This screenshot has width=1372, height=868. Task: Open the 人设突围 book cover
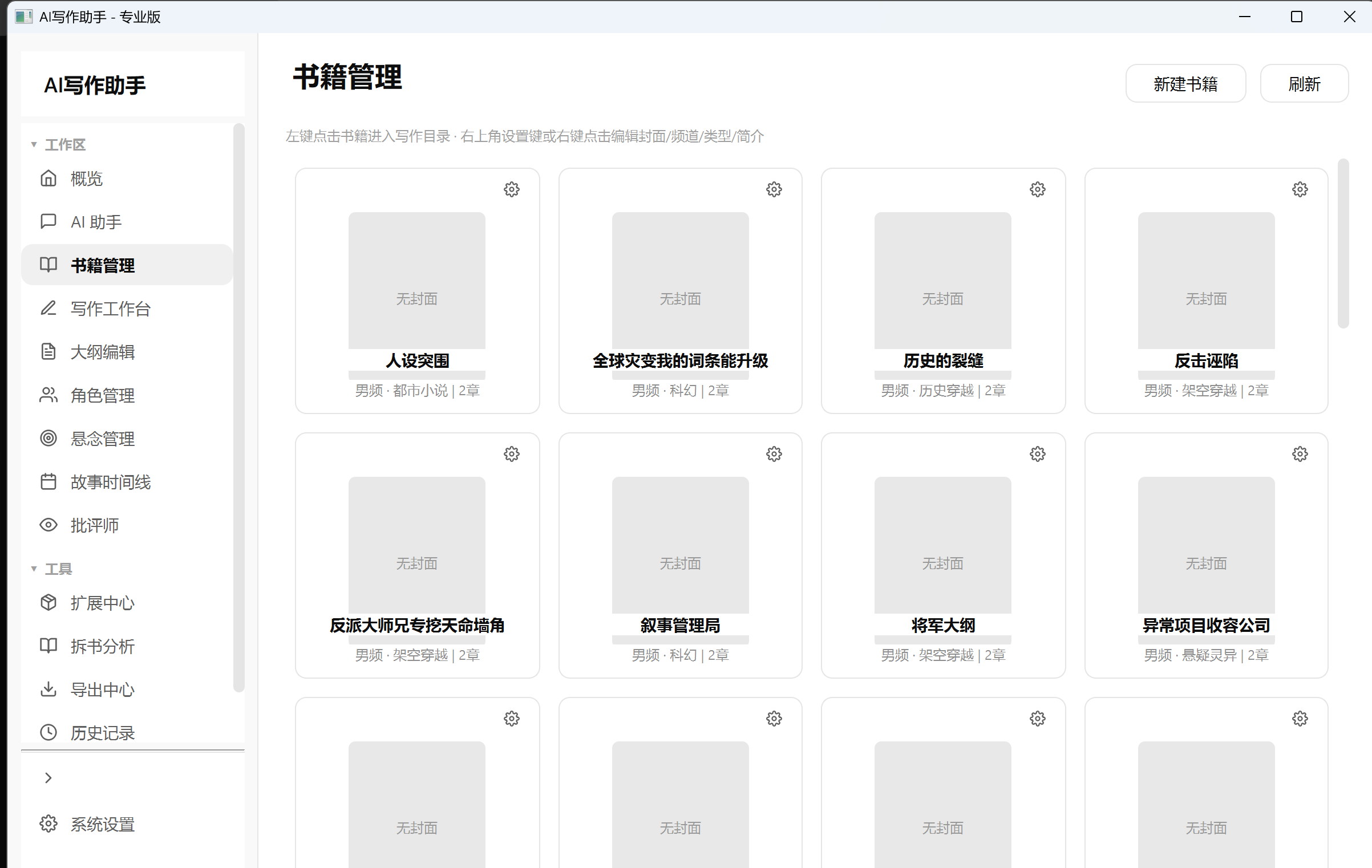tap(417, 281)
